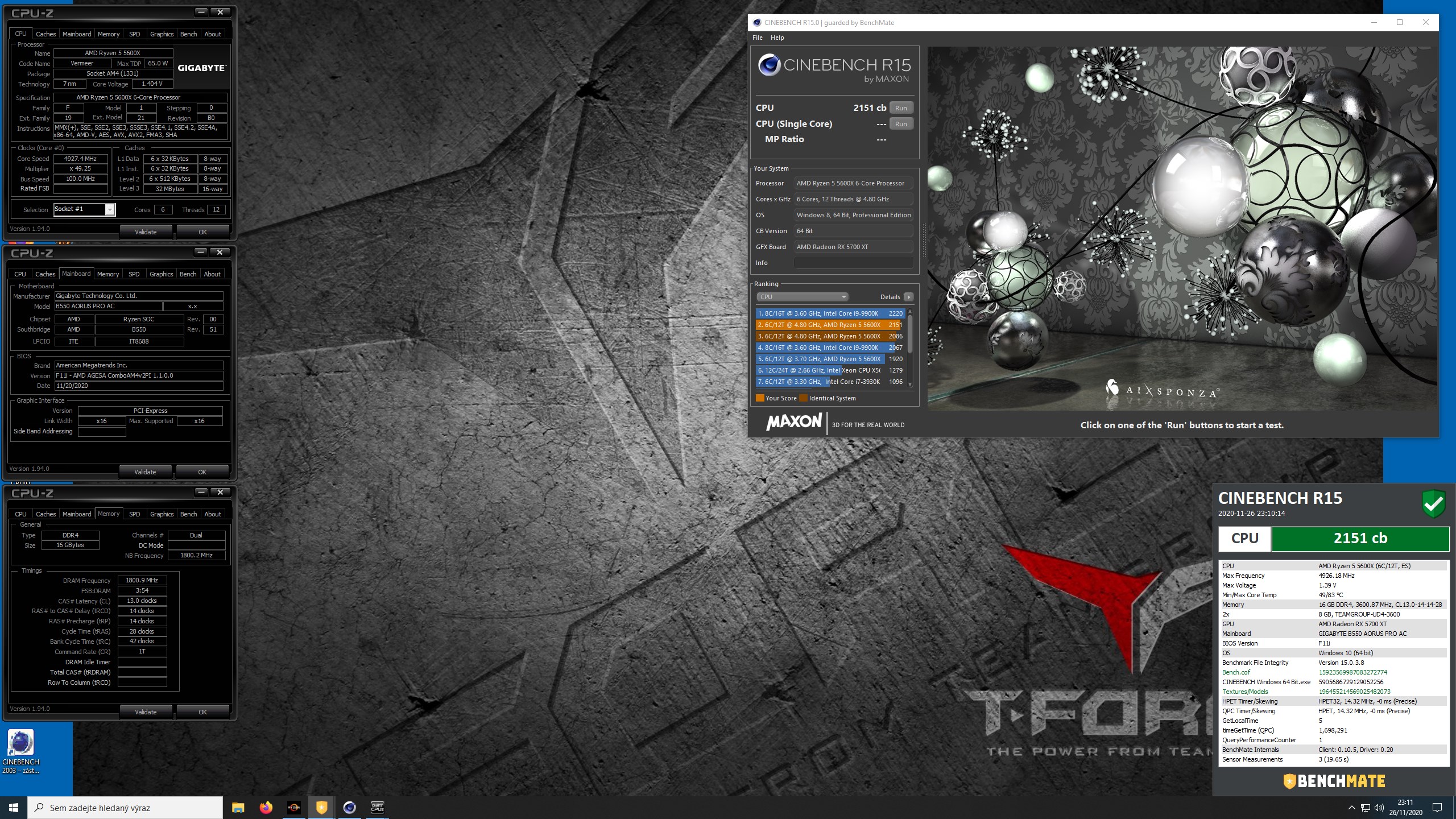Click Validate in Mainboard CPU-Z window

point(145,472)
